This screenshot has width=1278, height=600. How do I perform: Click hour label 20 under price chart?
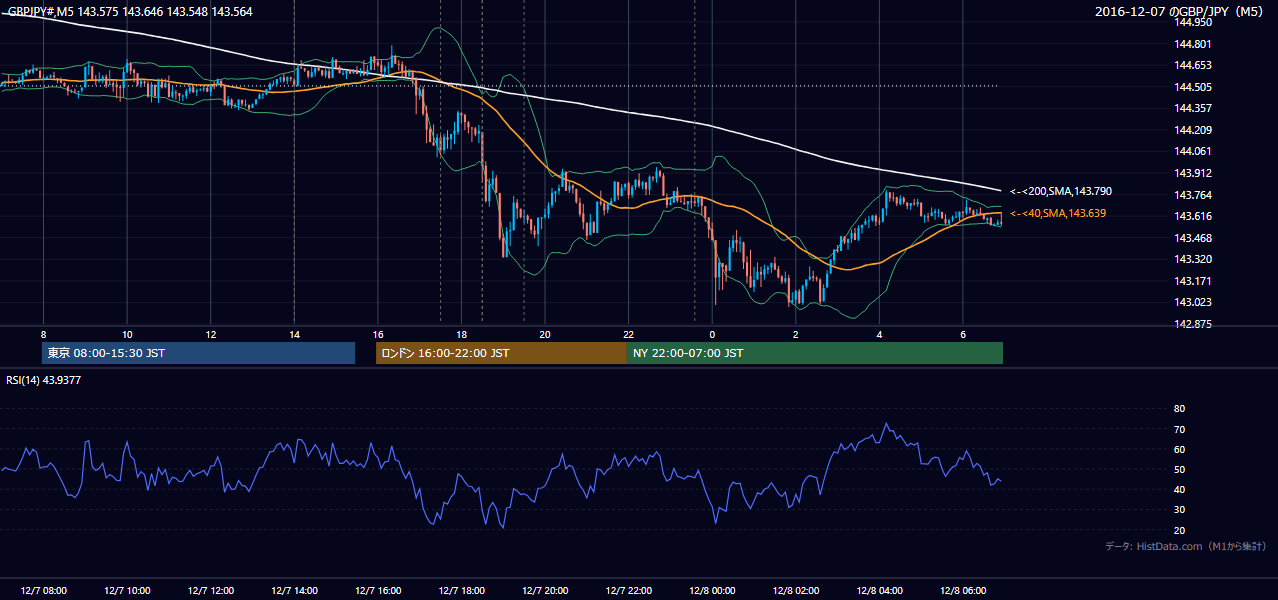545,334
